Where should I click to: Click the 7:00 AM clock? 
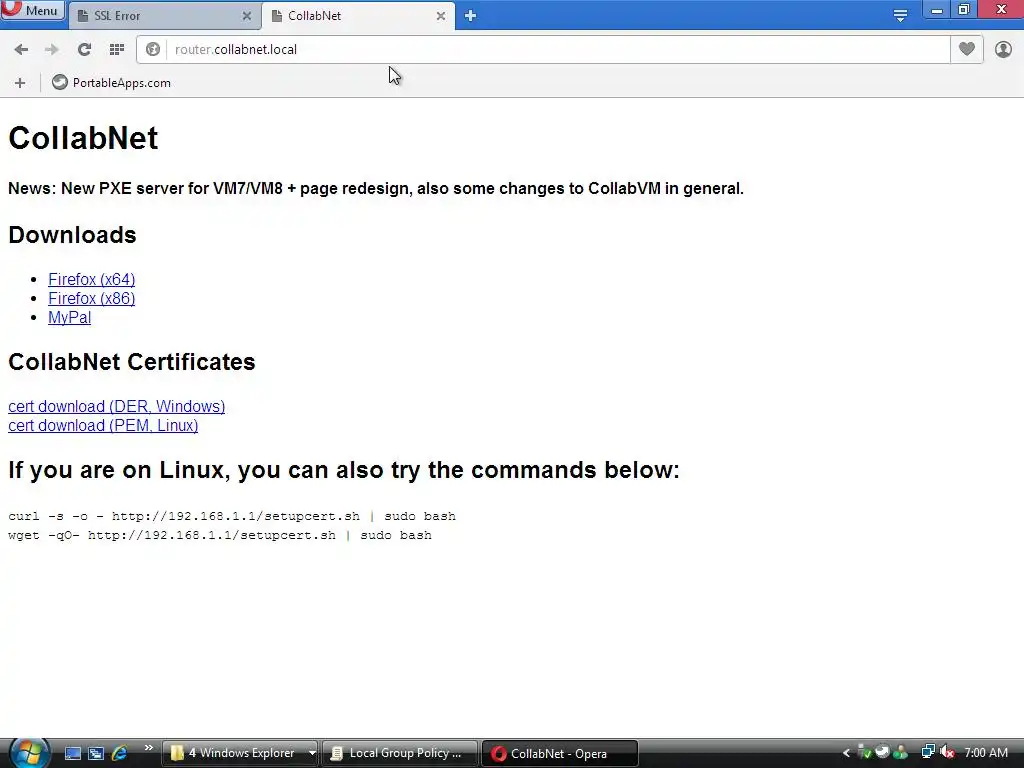tap(986, 753)
